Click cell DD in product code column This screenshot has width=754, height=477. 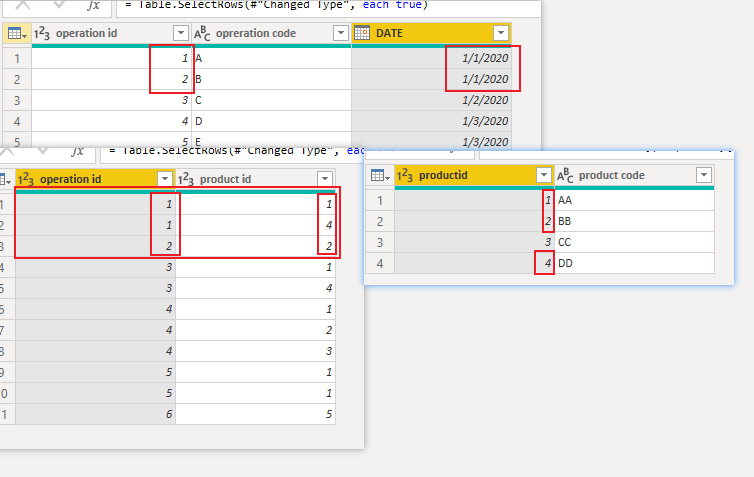(634, 263)
